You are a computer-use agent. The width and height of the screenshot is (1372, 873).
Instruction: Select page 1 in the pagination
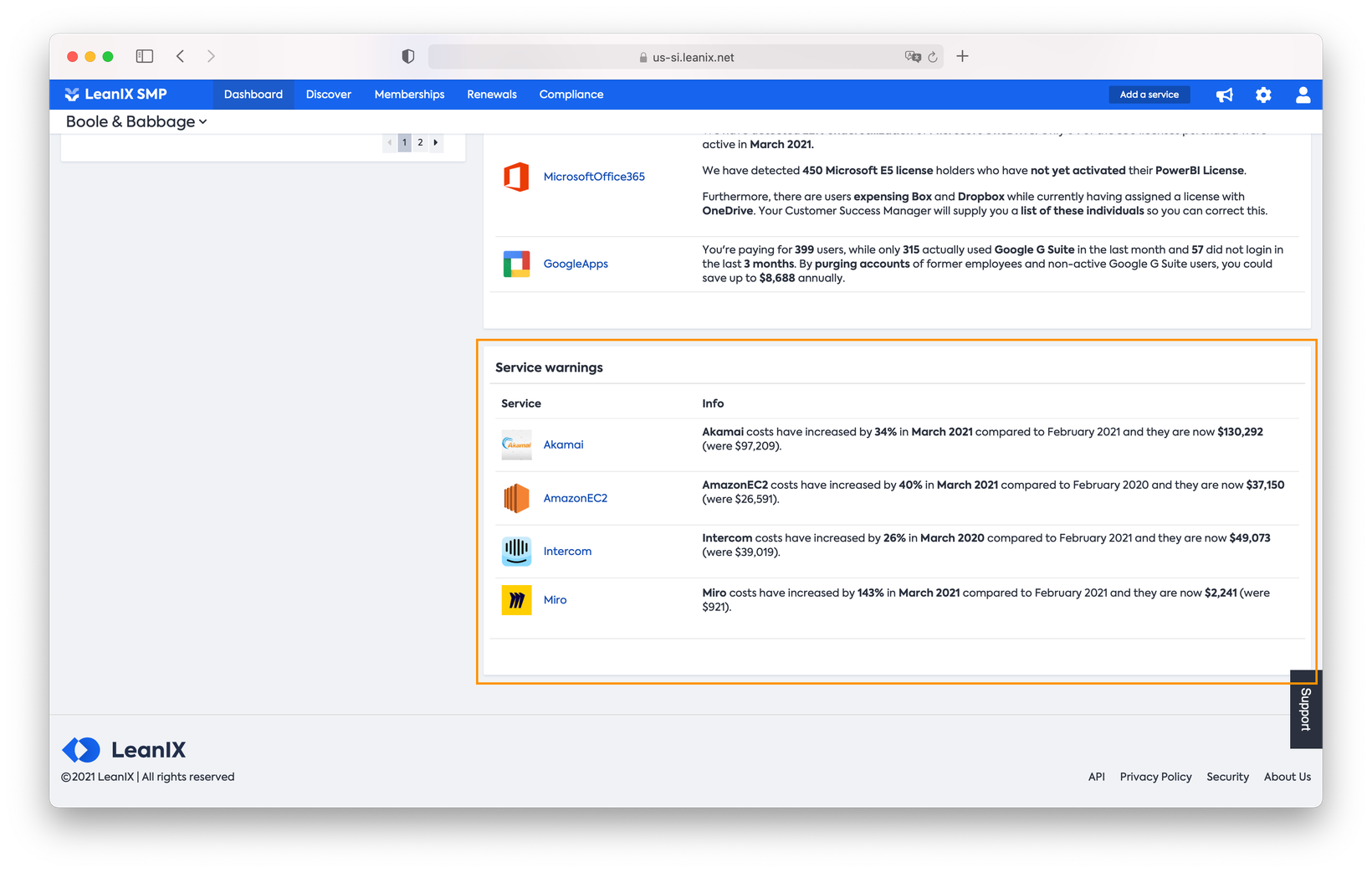click(x=404, y=142)
